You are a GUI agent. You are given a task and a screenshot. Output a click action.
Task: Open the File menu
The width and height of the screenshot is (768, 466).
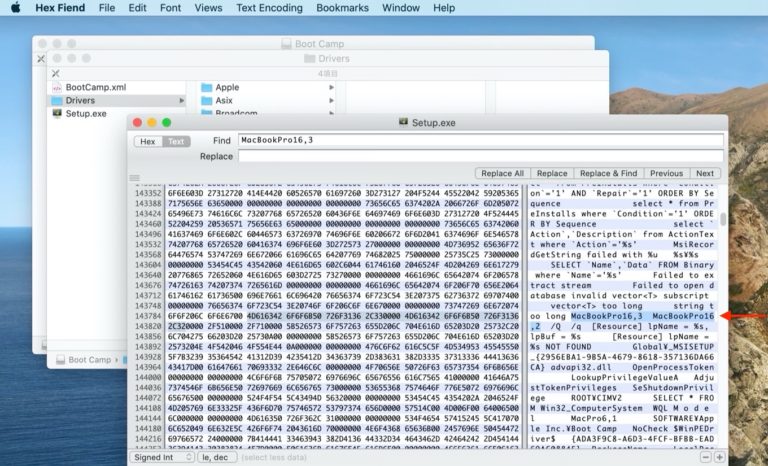107,8
